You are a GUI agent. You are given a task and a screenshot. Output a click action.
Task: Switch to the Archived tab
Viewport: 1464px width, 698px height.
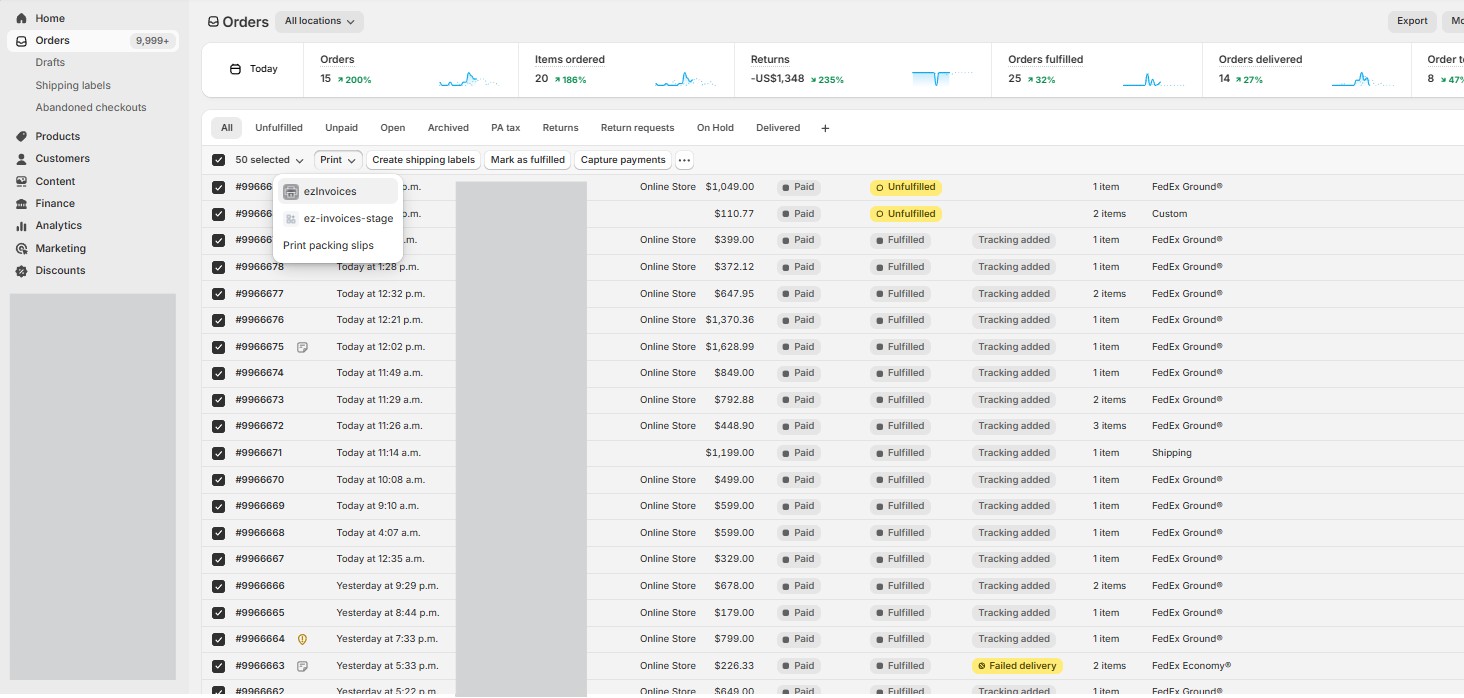(x=448, y=128)
